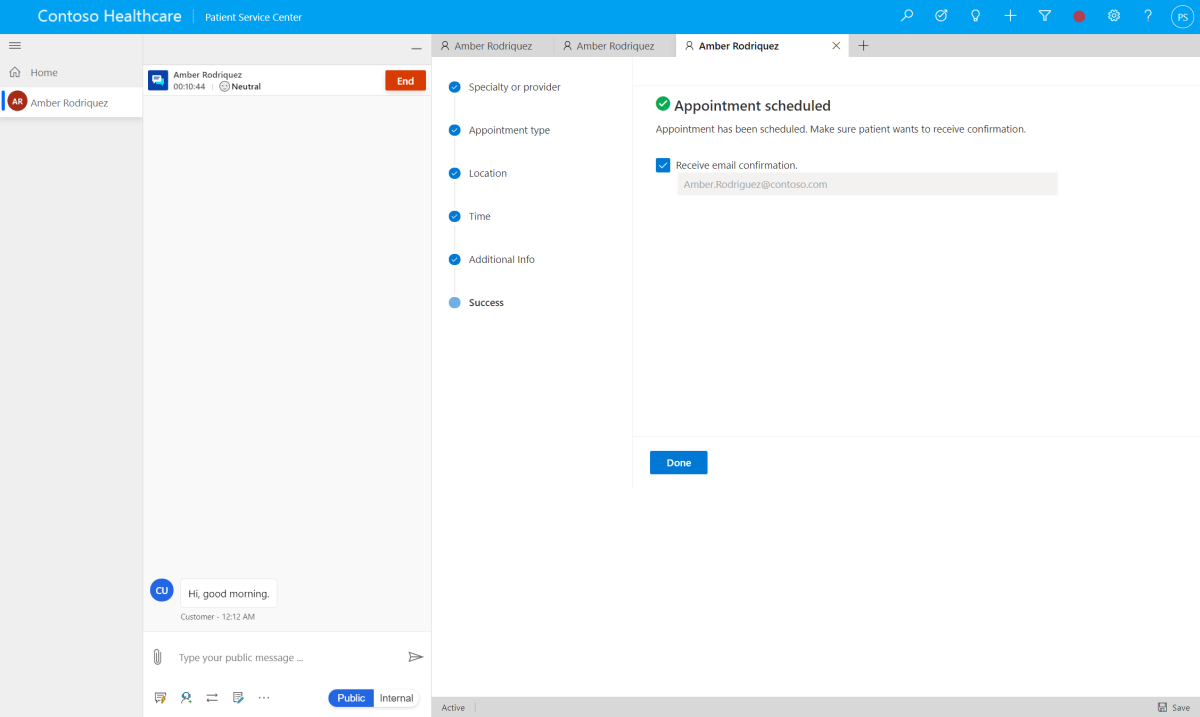Click the consult add-agent icon

tap(186, 698)
